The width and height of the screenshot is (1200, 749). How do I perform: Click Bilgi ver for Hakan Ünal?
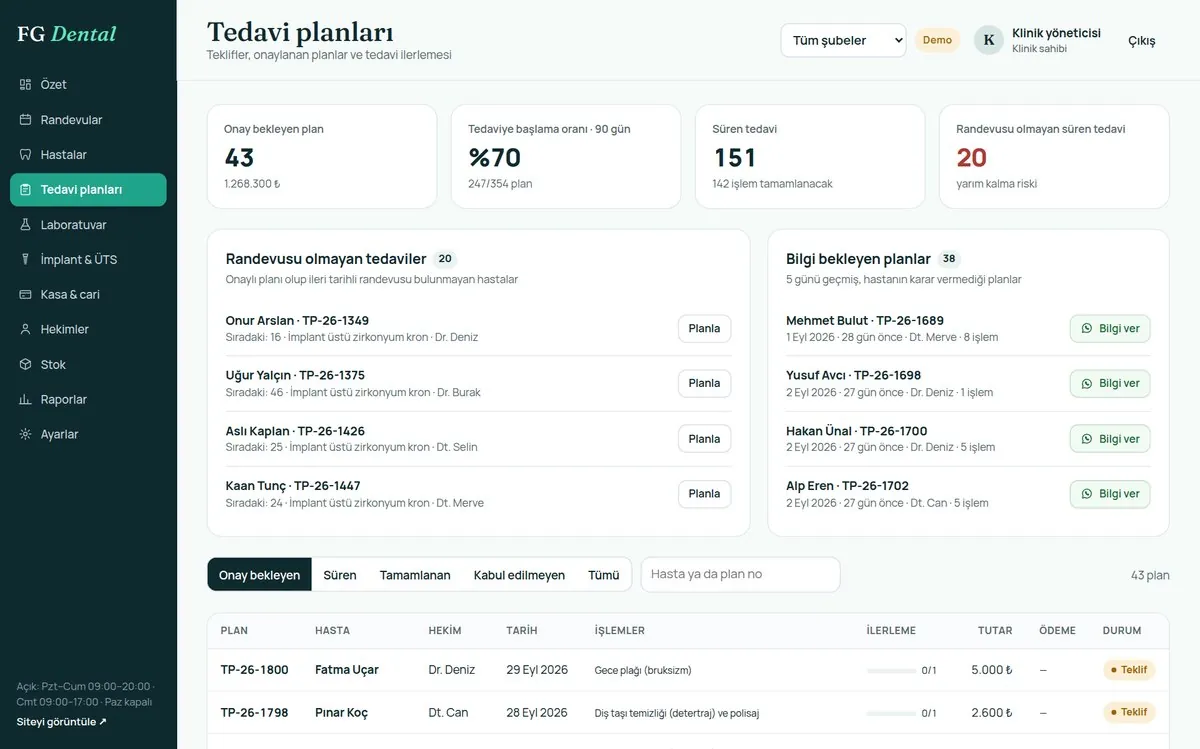[1110, 439]
